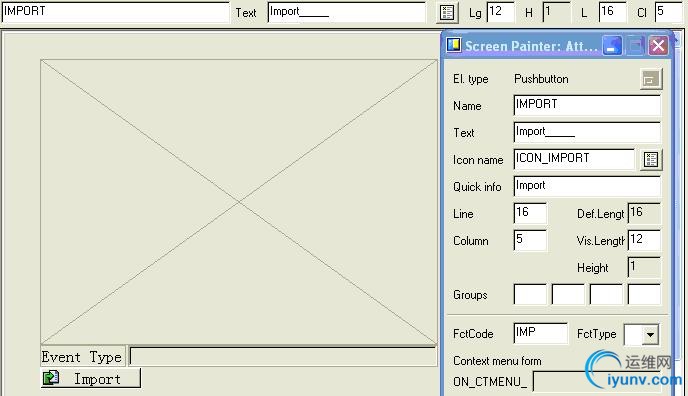Viewport: 688px width, 396px height.
Task: Click the Height field in attributes panel
Action: tap(644, 267)
